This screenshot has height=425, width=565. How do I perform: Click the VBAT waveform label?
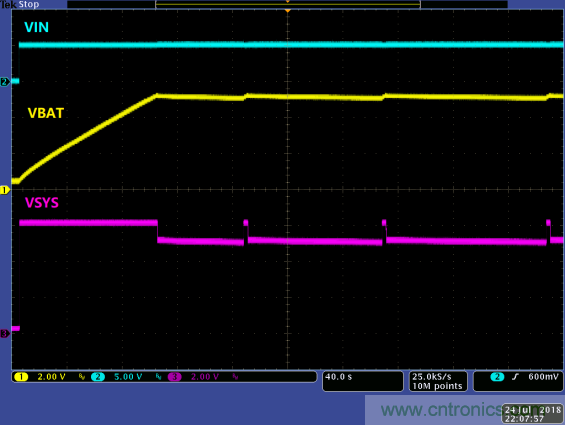pyautogui.click(x=46, y=113)
